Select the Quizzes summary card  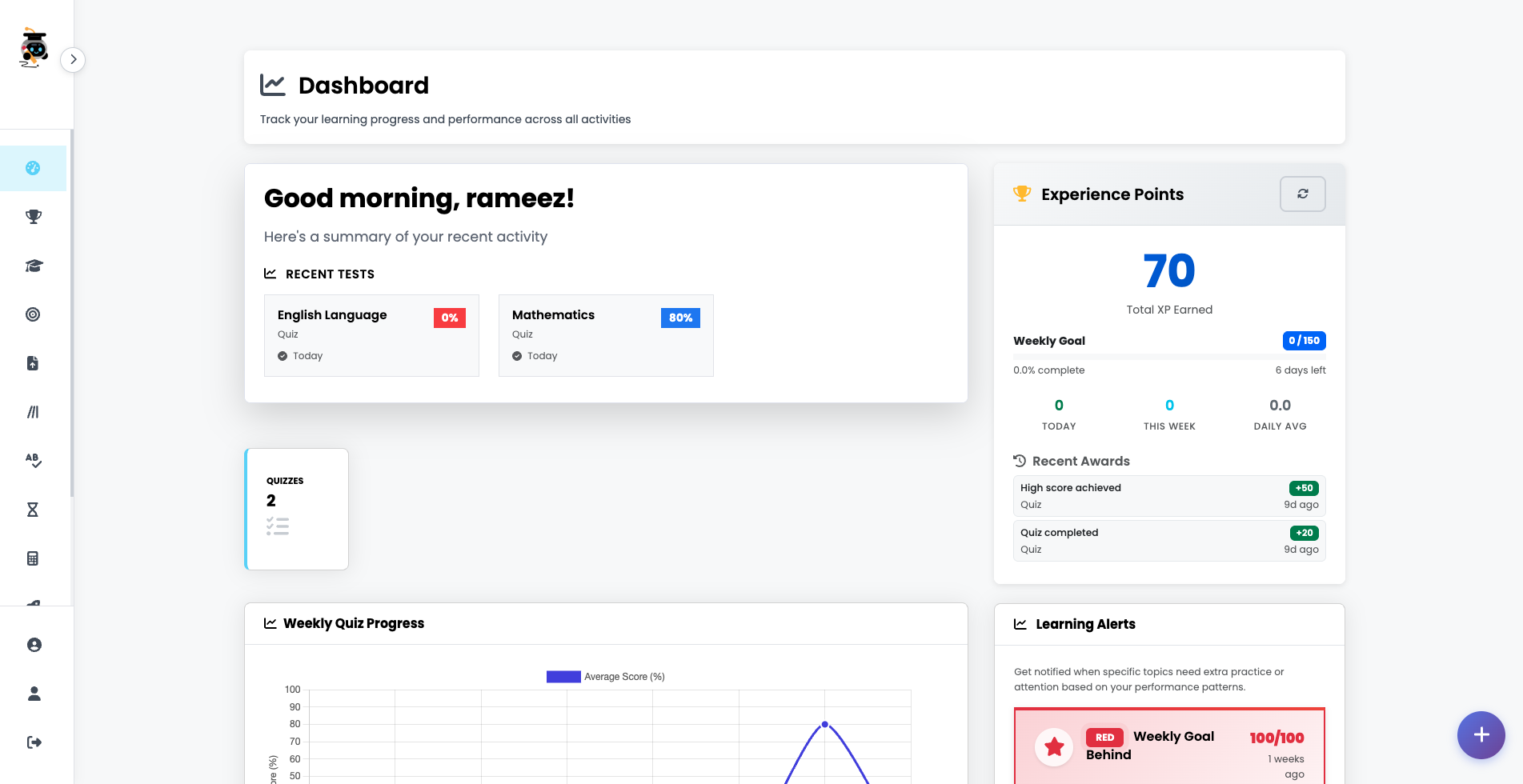point(296,509)
